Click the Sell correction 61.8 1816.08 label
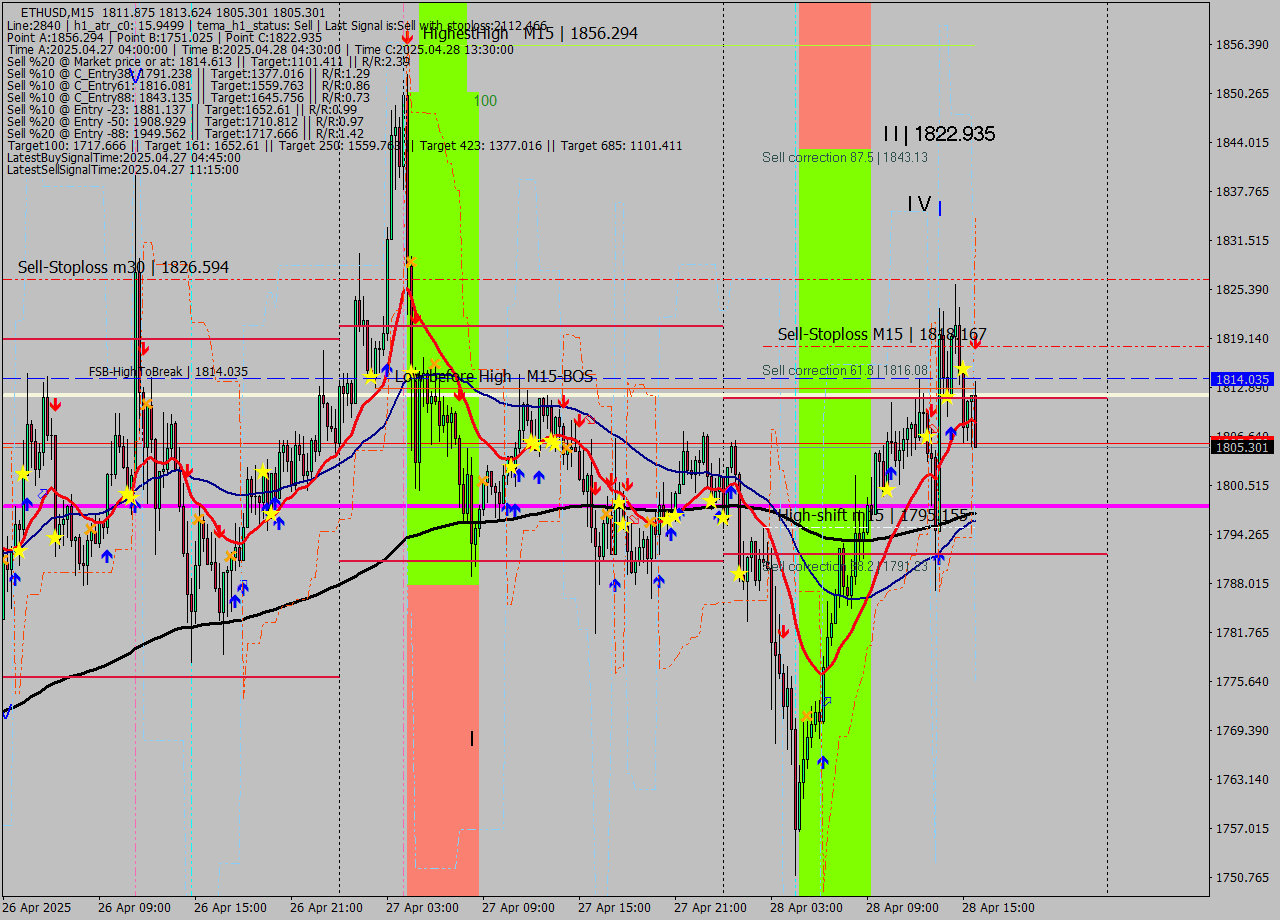 845,370
